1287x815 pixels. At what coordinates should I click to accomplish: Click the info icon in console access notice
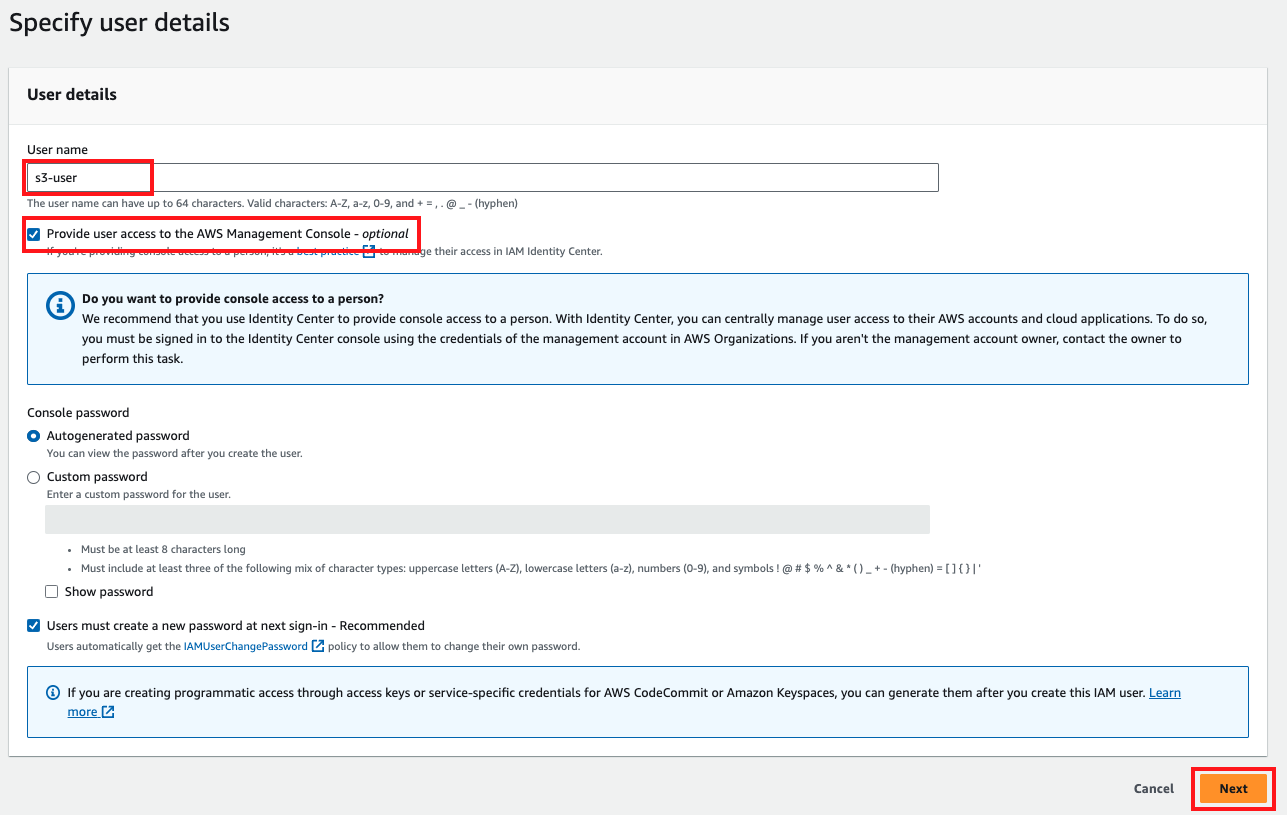click(x=61, y=307)
